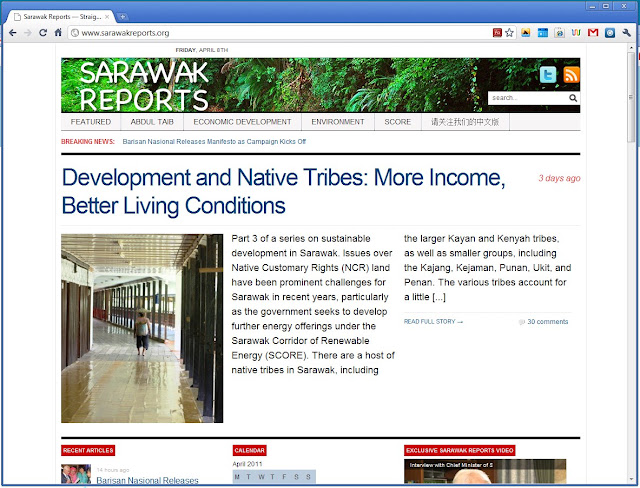Click the page vertical scrollbar thumb
640x488 pixels.
tap(631, 97)
